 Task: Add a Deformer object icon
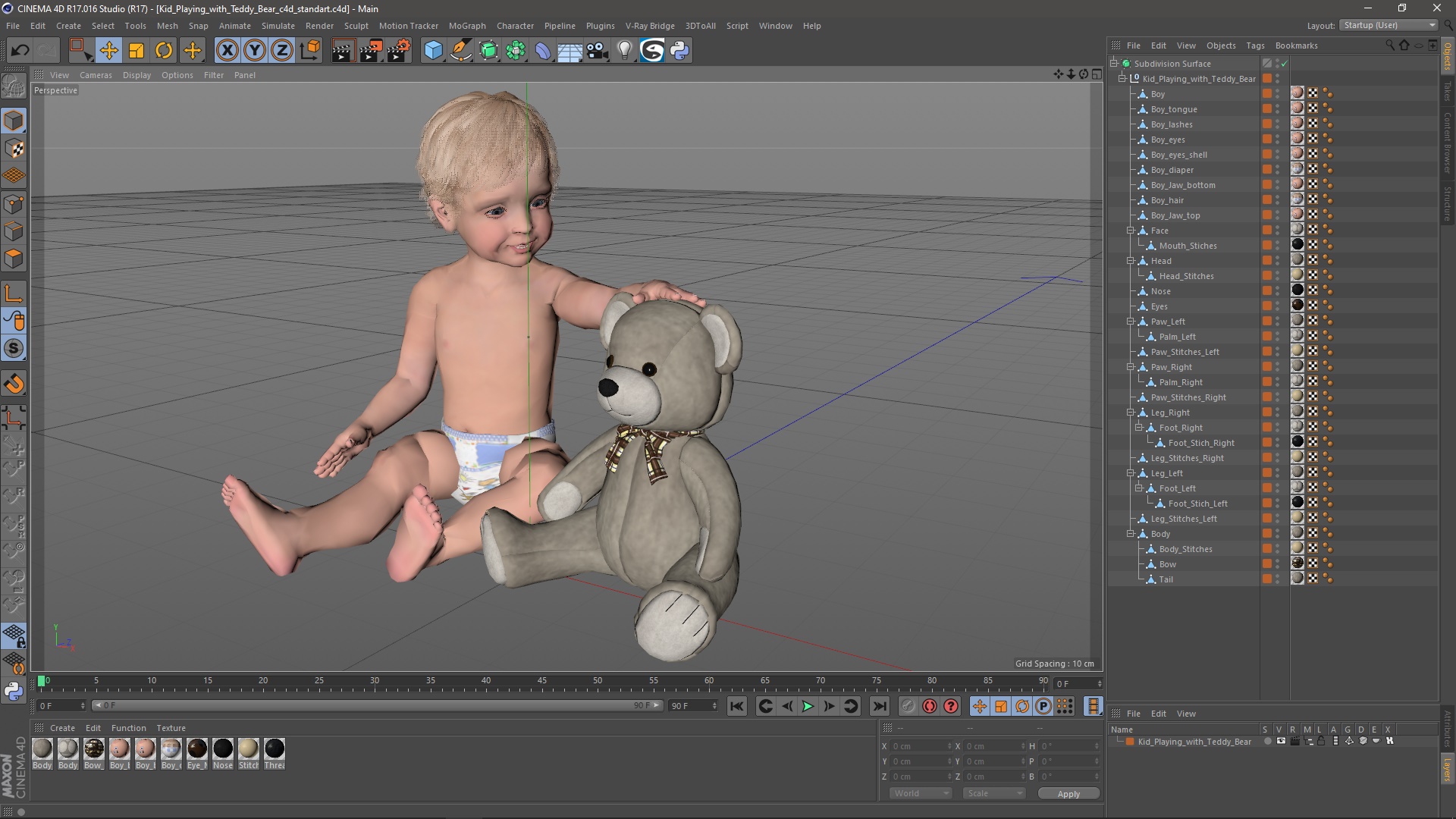click(x=543, y=51)
